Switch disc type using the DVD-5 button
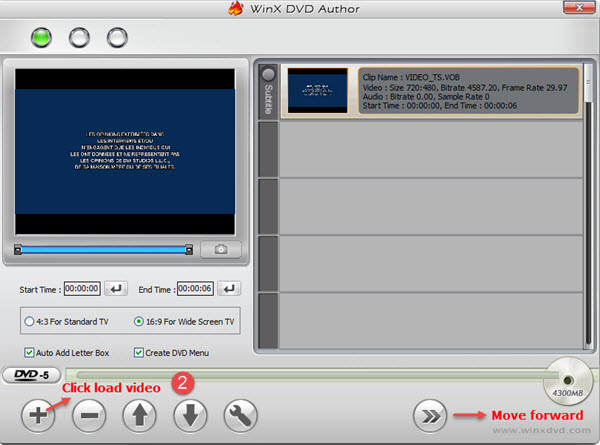 31,375
